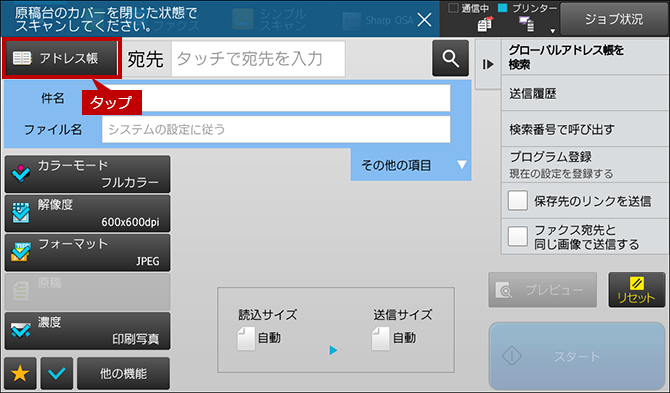Tap the プリンター status icon

pyautogui.click(x=526, y=24)
